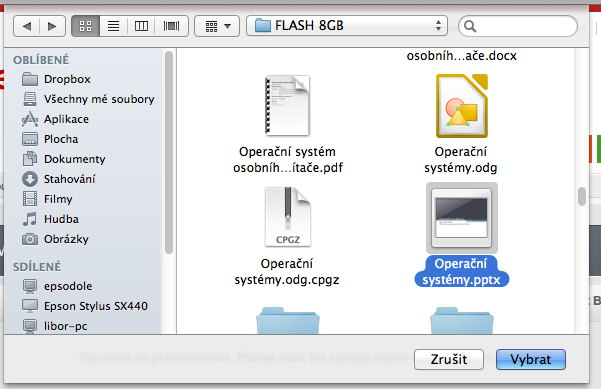Click the sidebar scrollbar
Viewport: 601px width, 389px height.
coord(169,153)
